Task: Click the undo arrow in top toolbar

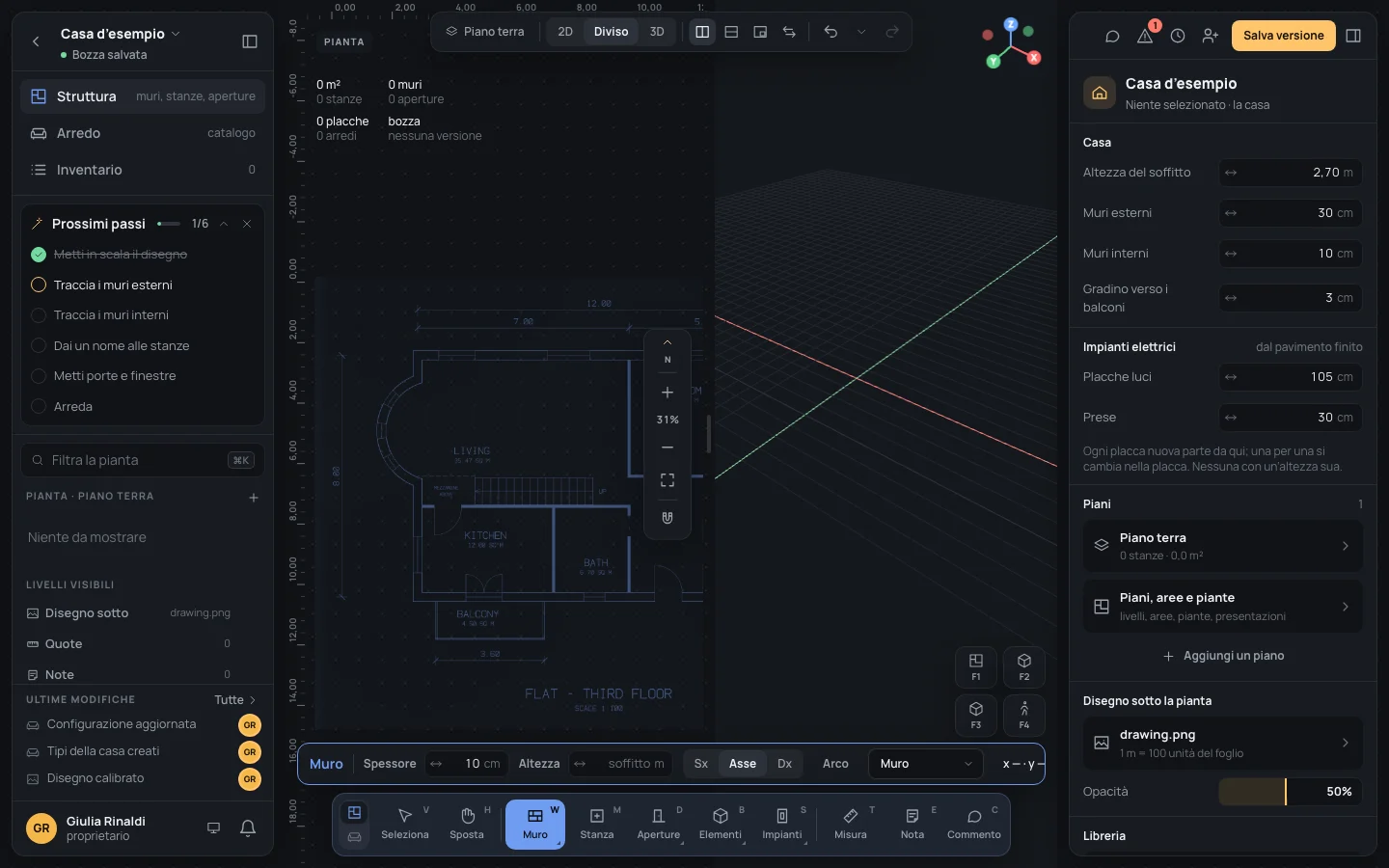Action: [831, 32]
